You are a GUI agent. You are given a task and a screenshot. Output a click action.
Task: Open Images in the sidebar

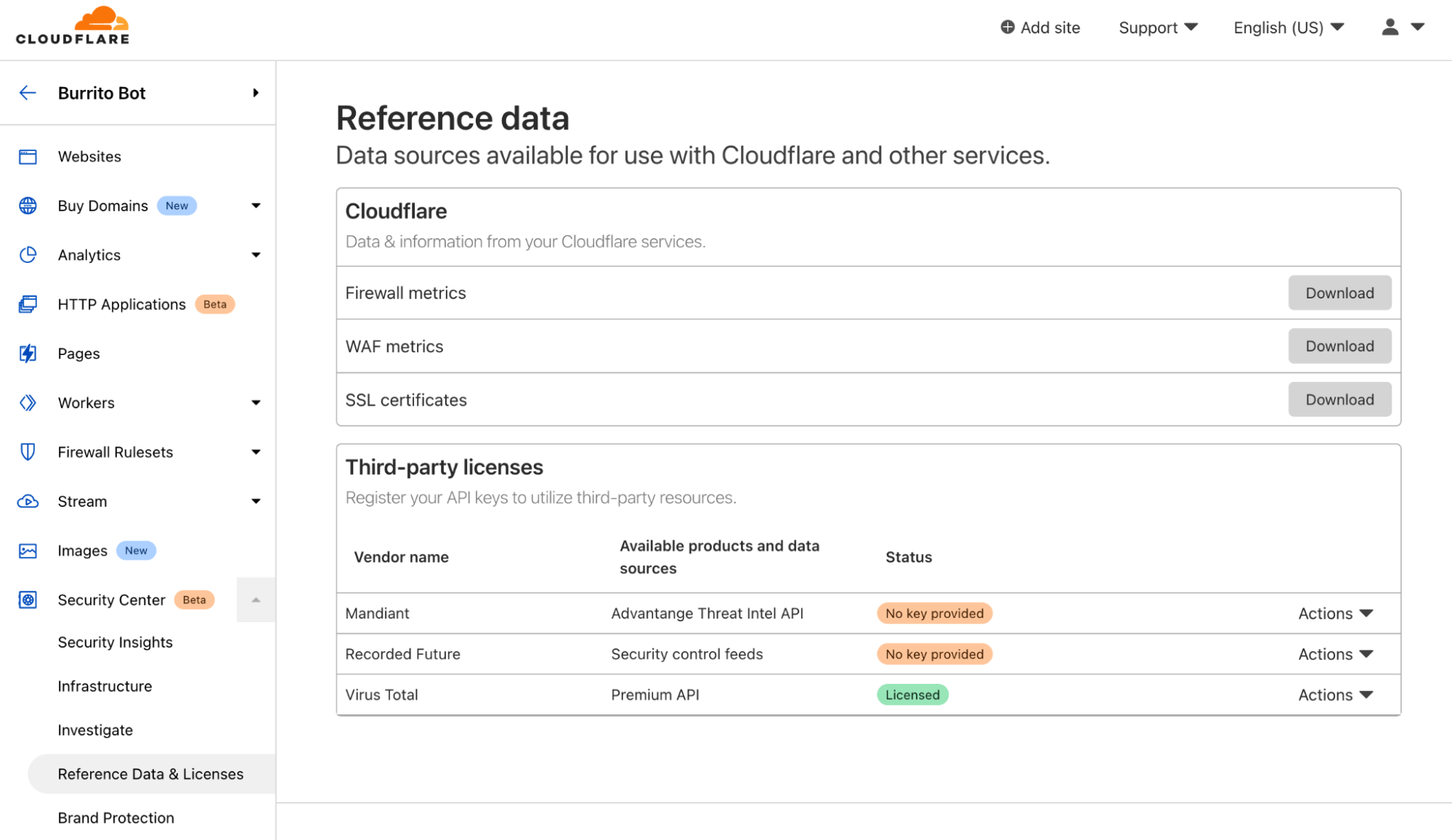click(x=82, y=551)
